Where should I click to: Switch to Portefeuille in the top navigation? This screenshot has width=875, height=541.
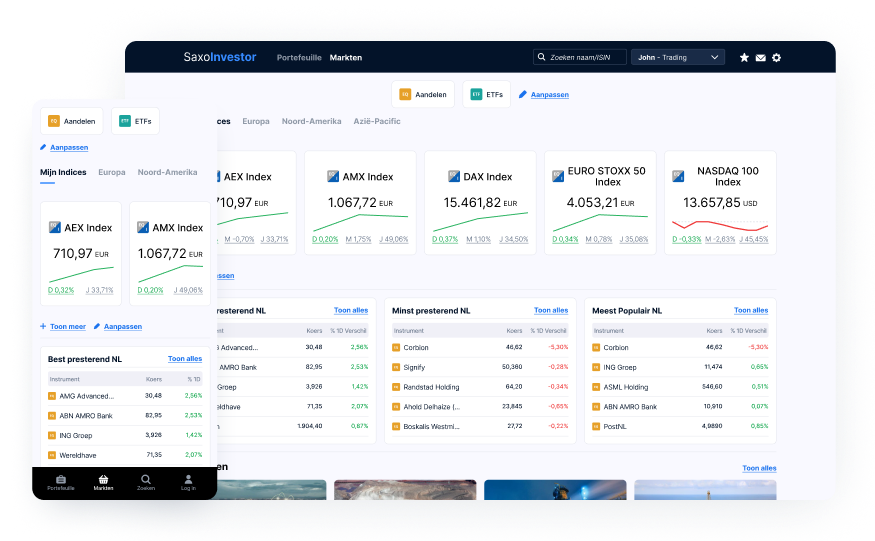299,58
